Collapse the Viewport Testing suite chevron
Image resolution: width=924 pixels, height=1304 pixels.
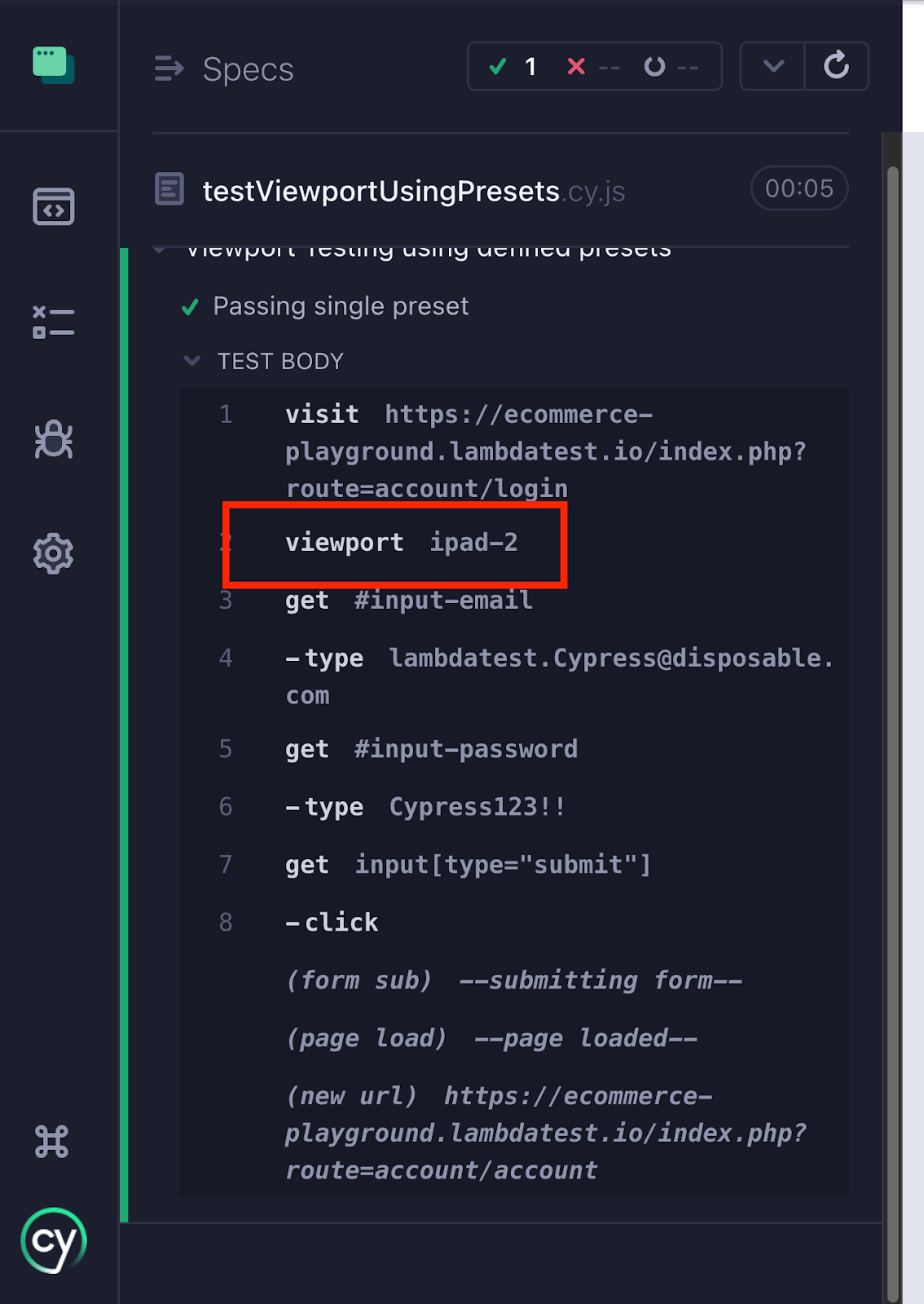(x=160, y=250)
